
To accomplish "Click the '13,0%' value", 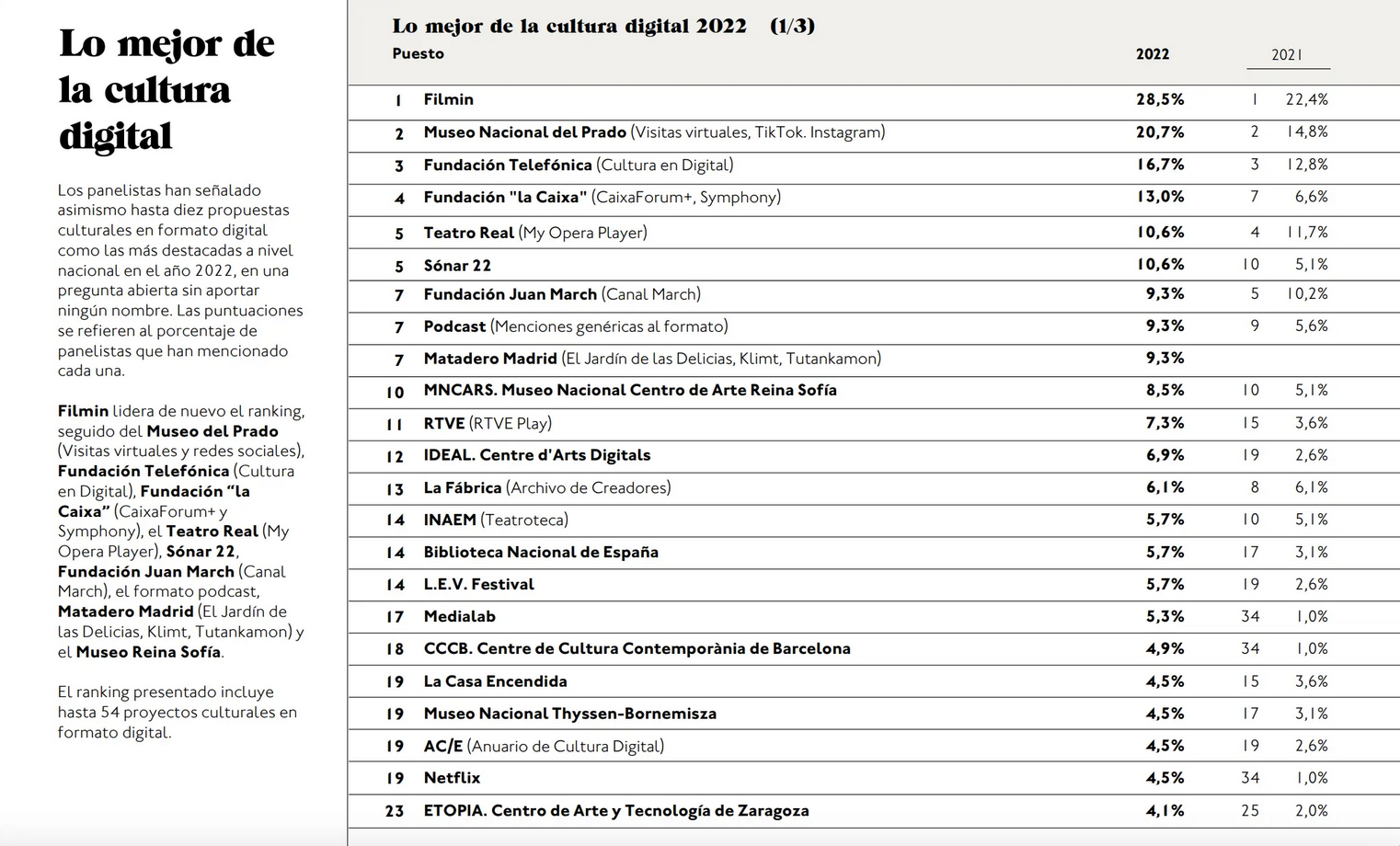I will tap(1160, 197).
